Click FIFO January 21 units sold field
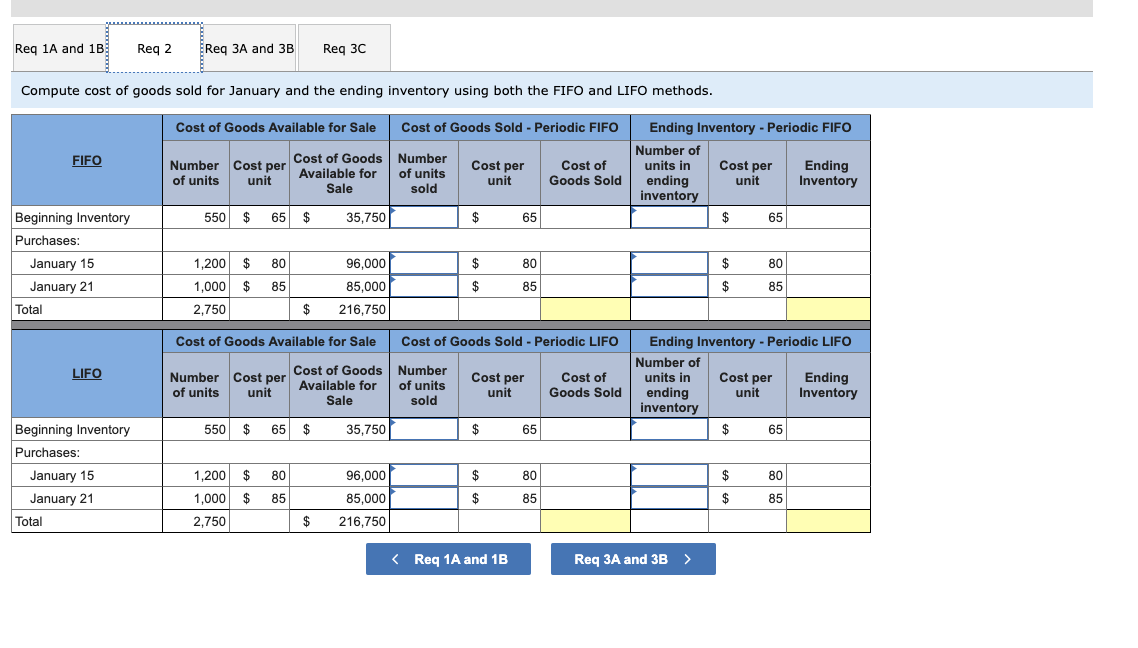Screen dimensions: 1138x648 tap(424, 286)
